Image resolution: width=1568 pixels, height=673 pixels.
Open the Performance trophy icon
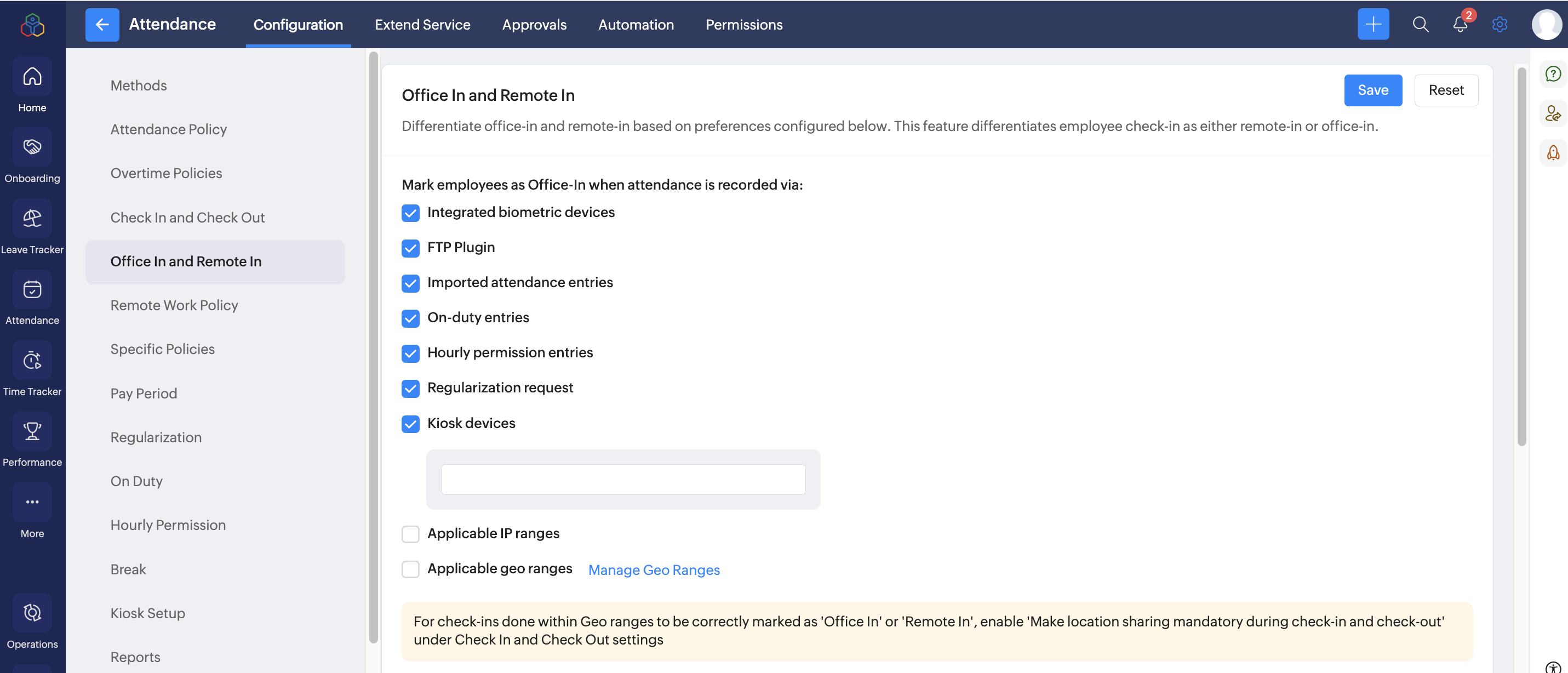pos(32,431)
